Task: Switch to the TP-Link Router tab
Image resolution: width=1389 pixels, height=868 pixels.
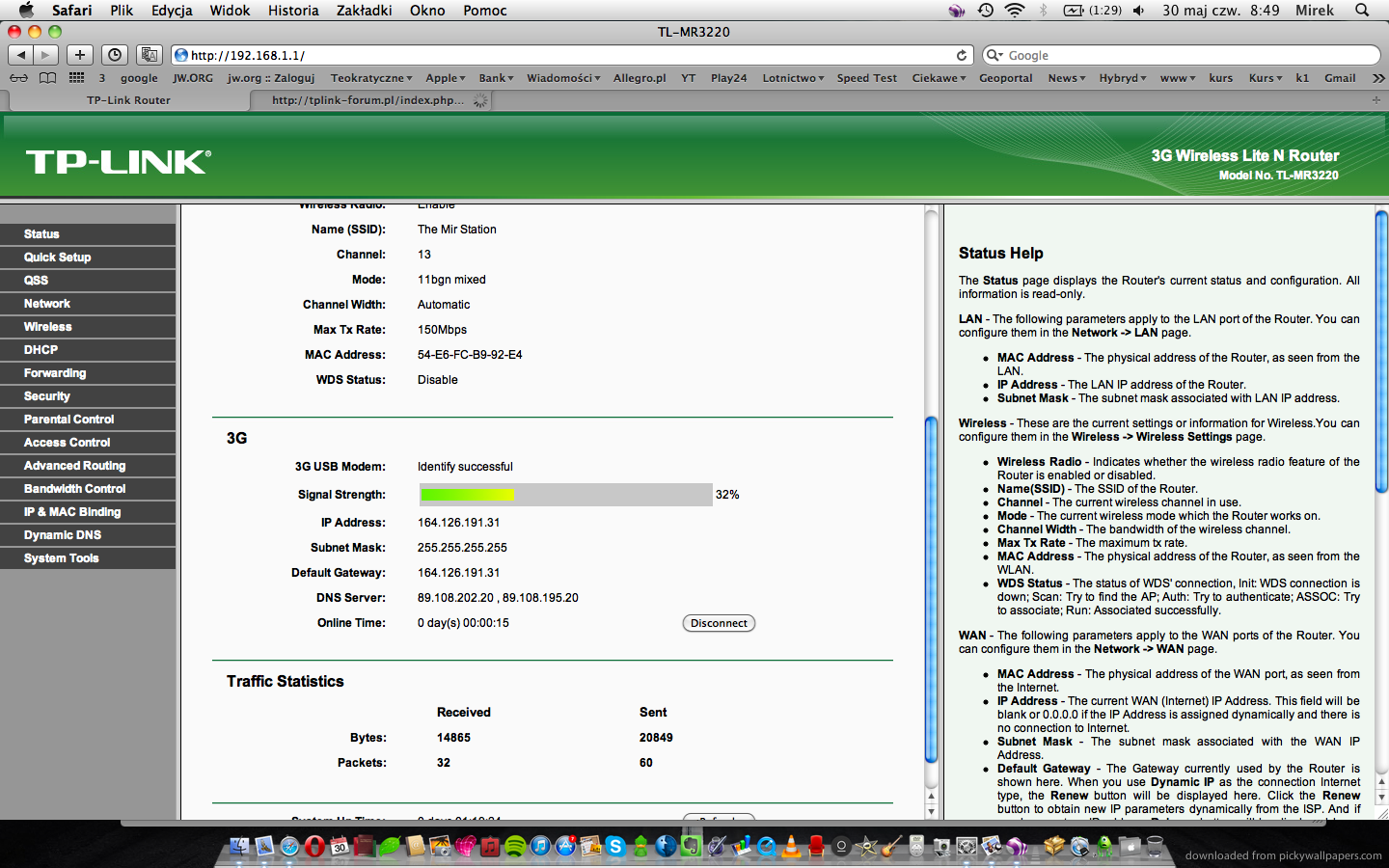Action: click(x=128, y=99)
